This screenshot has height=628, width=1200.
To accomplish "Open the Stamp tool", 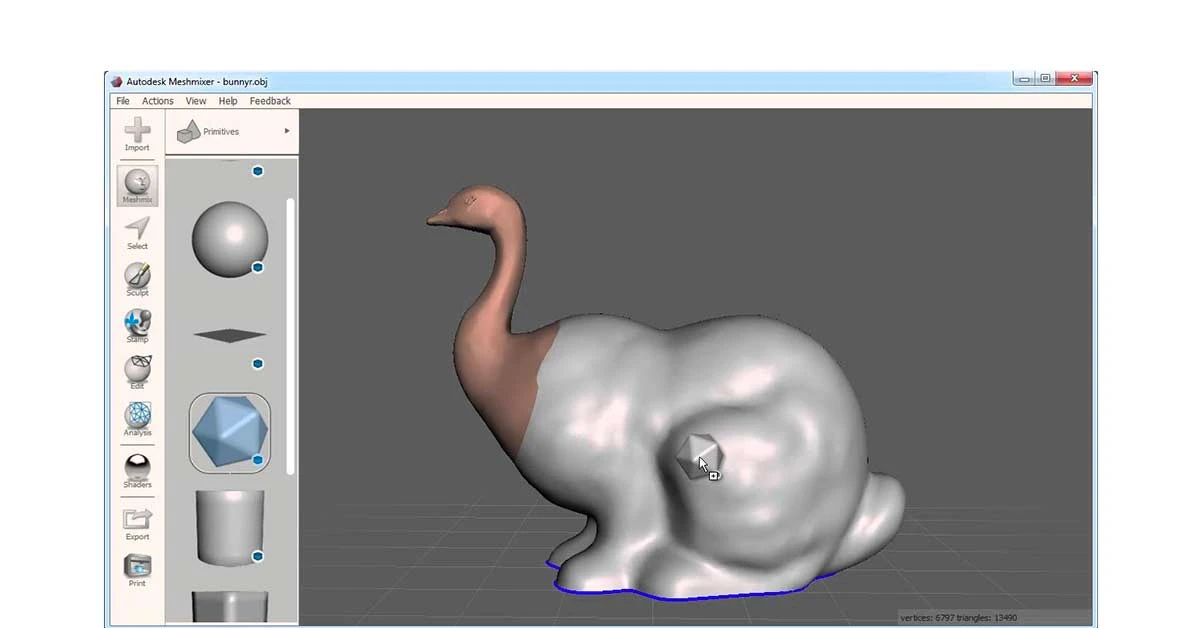I will tap(137, 323).
